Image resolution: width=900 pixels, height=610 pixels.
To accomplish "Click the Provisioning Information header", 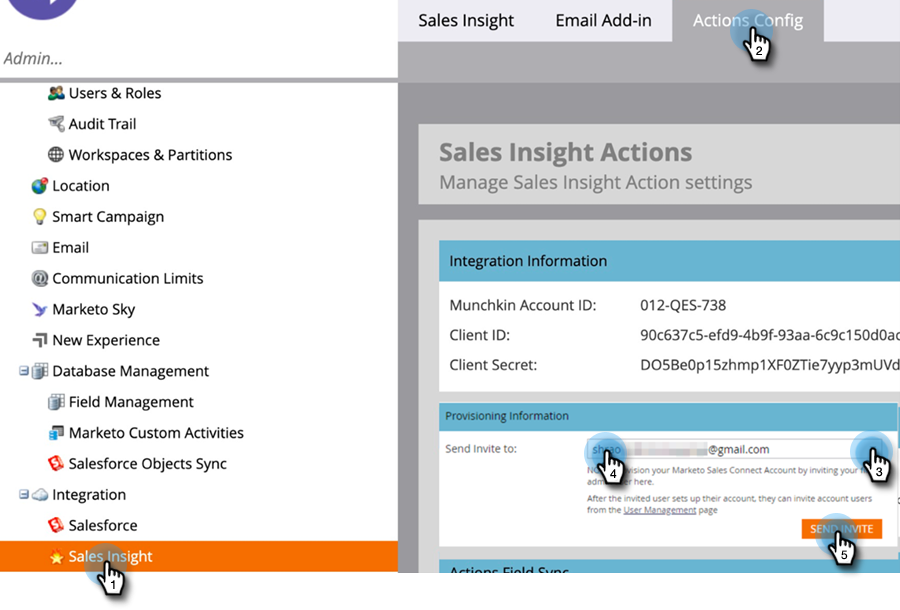I will [x=668, y=416].
